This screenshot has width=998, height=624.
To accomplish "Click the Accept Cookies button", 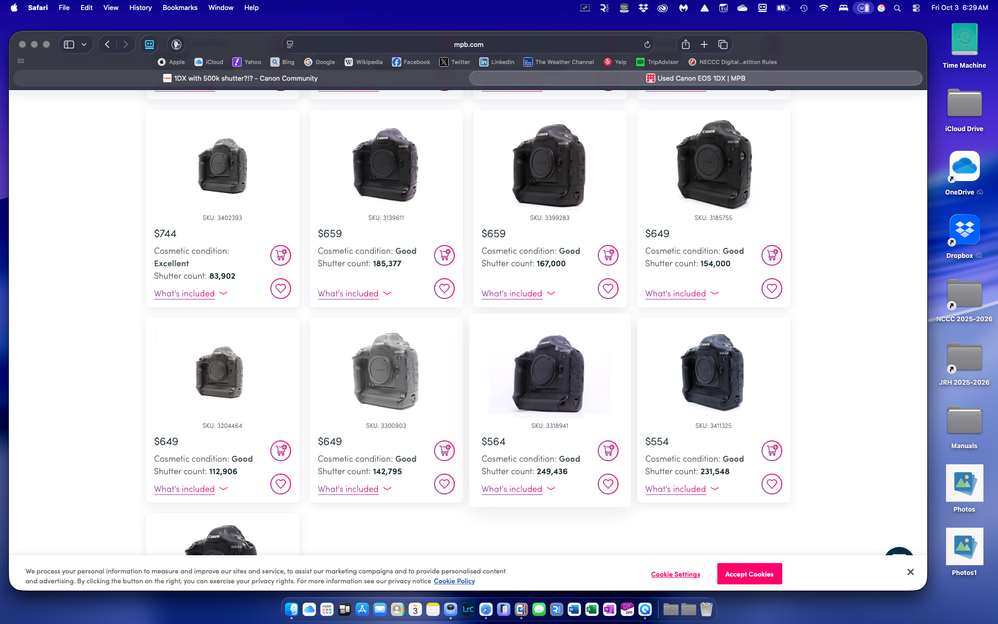I will (749, 574).
